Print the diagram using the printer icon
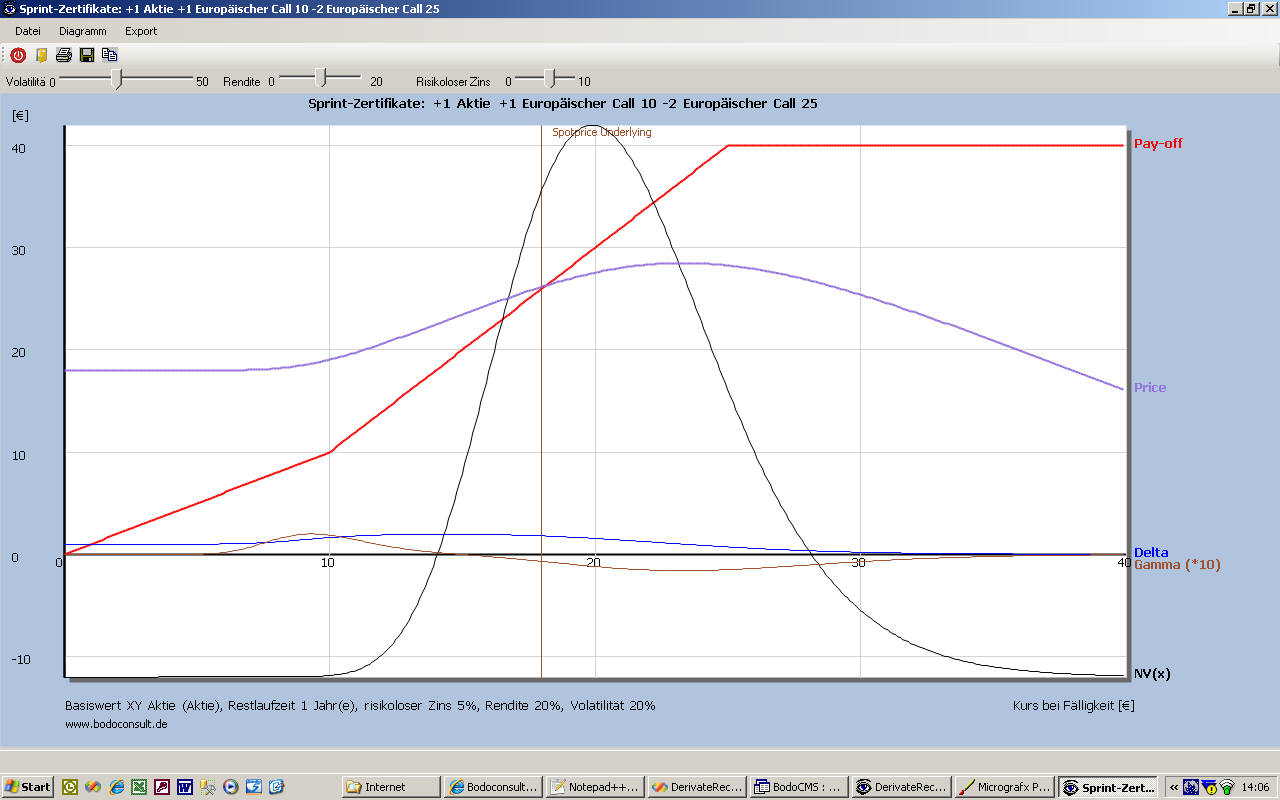This screenshot has height=800, width=1280. pyautogui.click(x=63, y=55)
